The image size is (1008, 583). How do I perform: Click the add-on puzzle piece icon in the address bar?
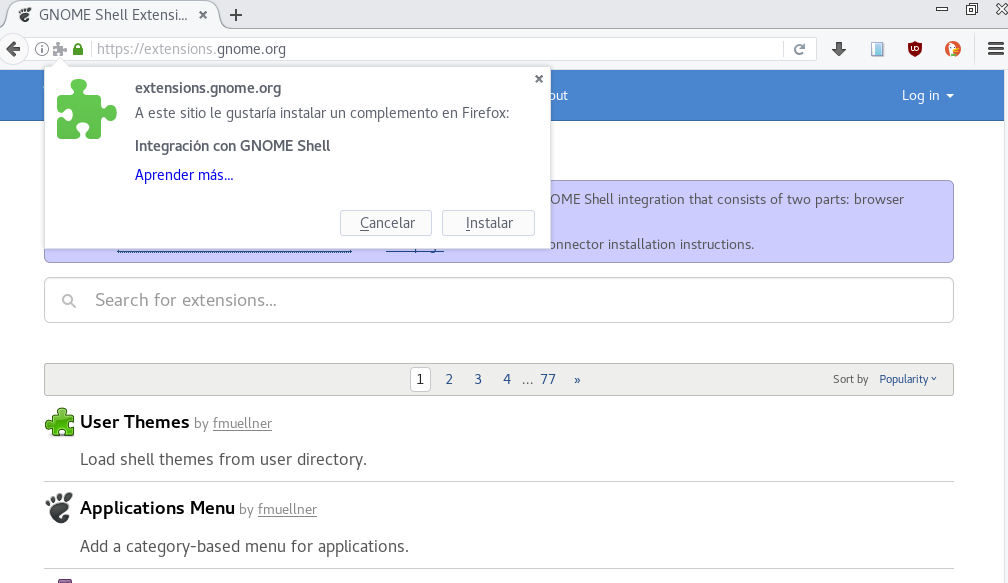60,49
